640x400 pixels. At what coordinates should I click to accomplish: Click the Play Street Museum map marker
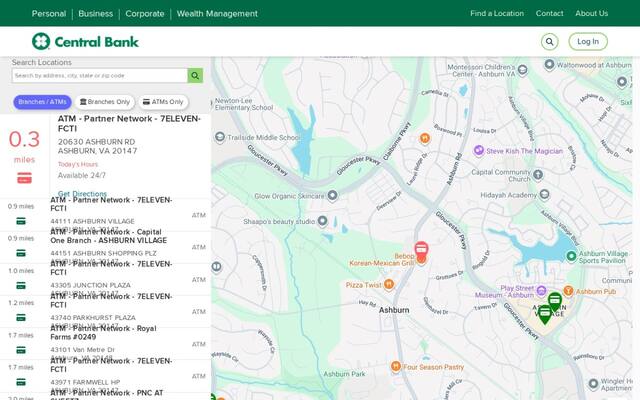coord(541,291)
